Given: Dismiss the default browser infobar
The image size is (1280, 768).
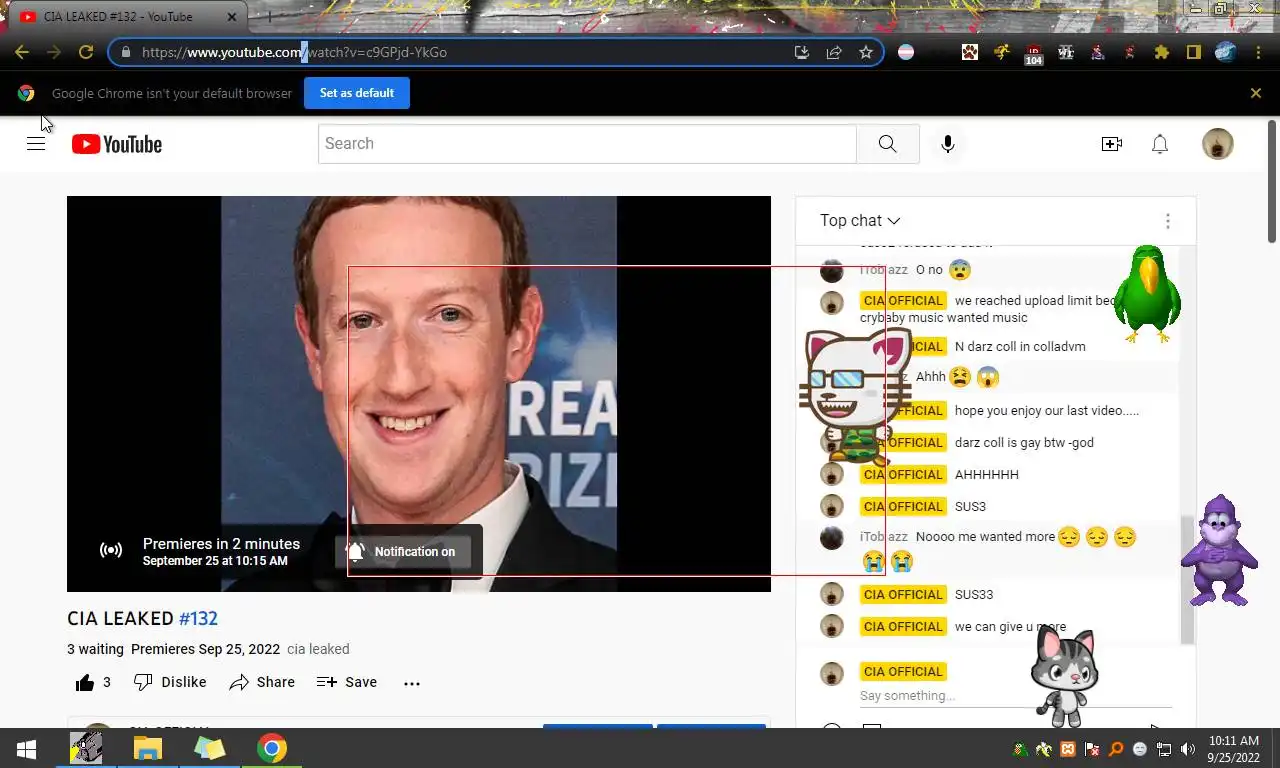Looking at the screenshot, I should point(1256,93).
